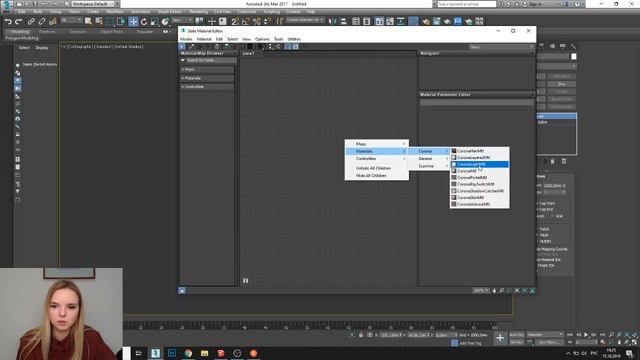Click the delete selected trash icon in Slate
Screen dimensions: 640x360
click(217, 47)
